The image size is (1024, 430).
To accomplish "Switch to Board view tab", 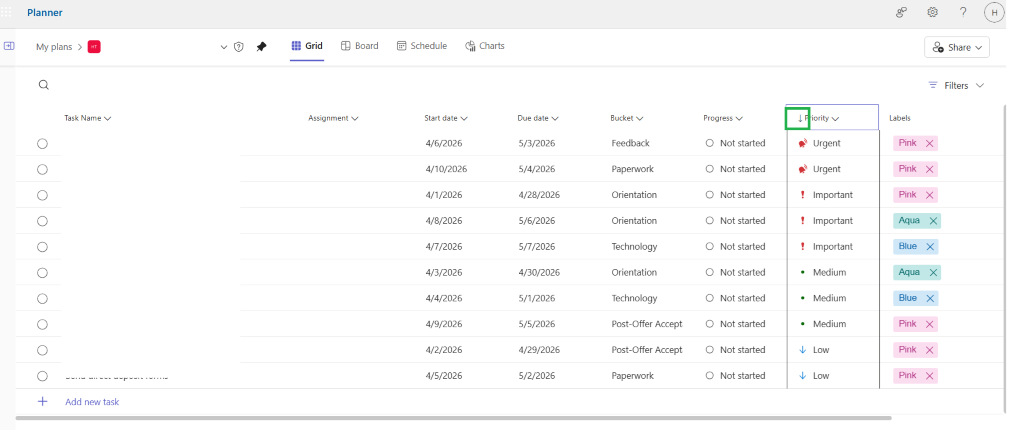I will coord(359,46).
